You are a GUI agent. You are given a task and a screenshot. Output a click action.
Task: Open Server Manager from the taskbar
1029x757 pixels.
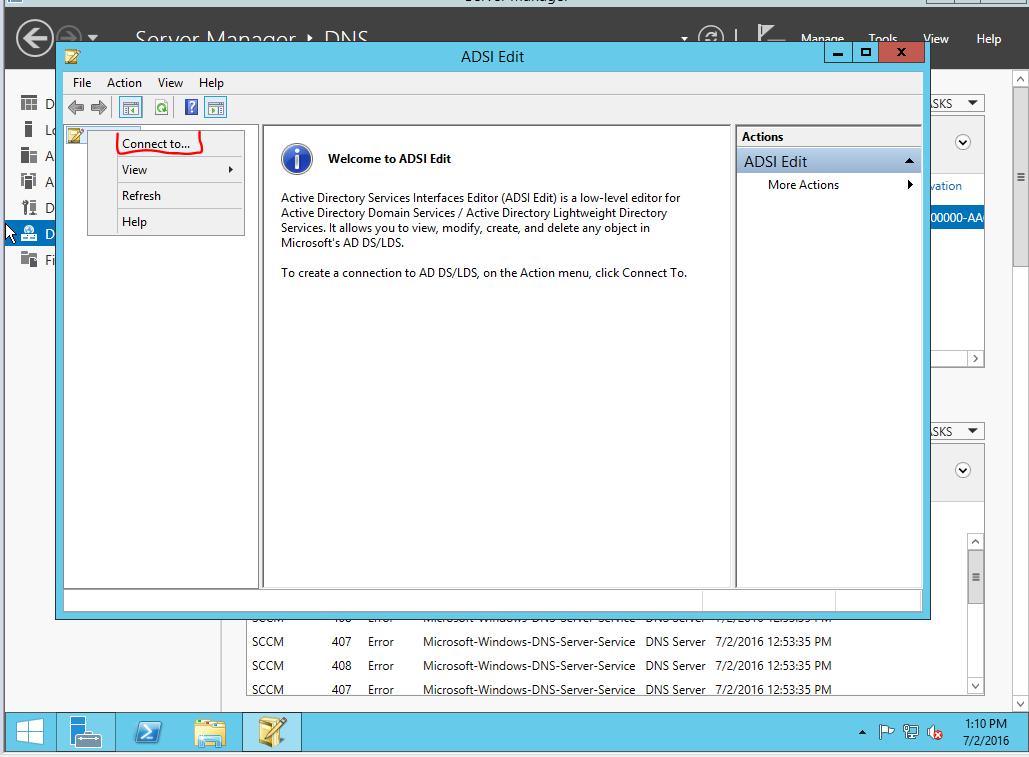[85, 732]
